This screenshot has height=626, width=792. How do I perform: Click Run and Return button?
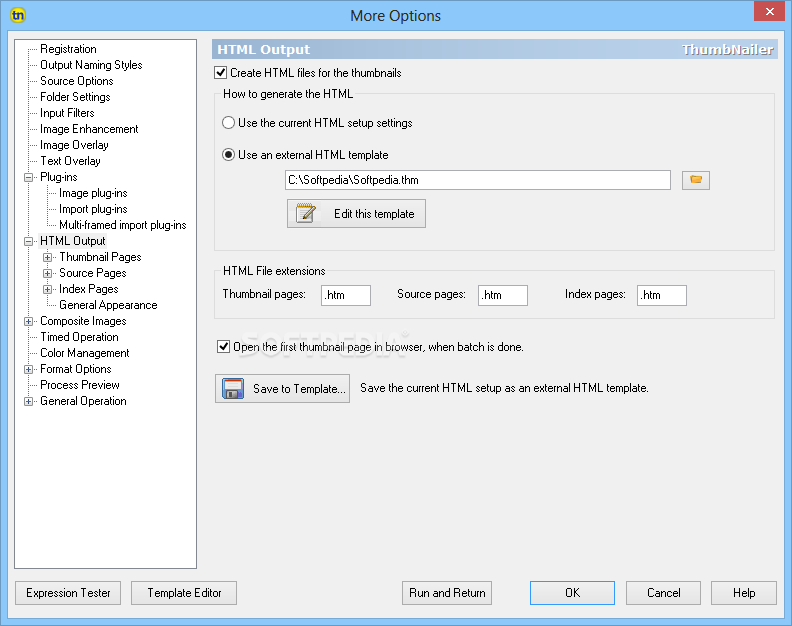click(x=447, y=593)
